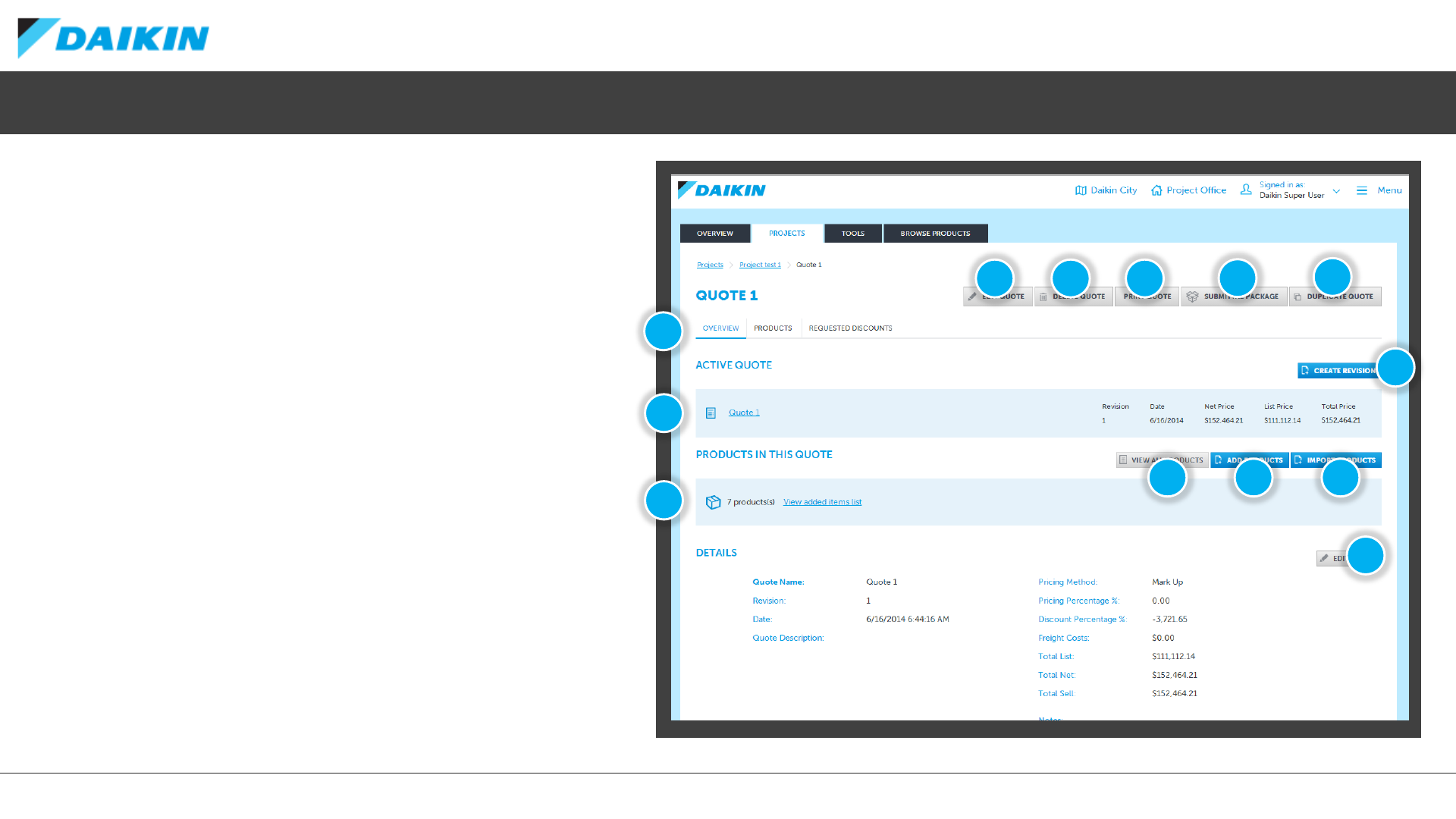
Task: Follow the 'View added items list' link
Action: [822, 502]
